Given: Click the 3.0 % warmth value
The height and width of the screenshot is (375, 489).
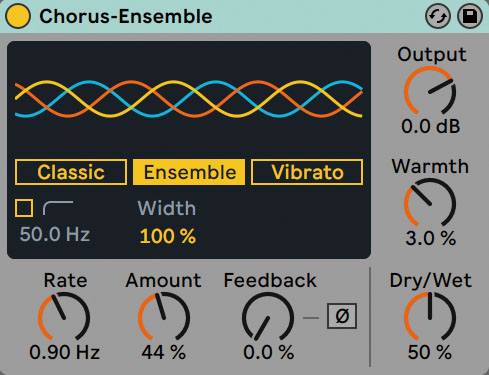Looking at the screenshot, I should click(430, 238).
